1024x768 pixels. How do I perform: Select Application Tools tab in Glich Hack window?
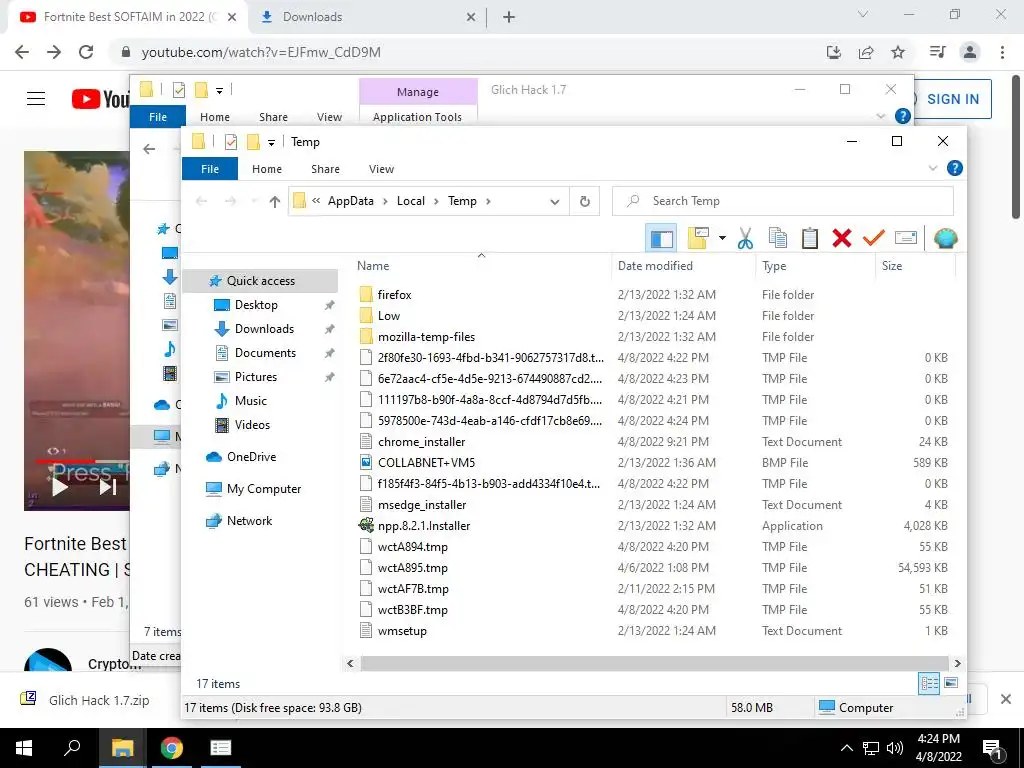tap(417, 117)
